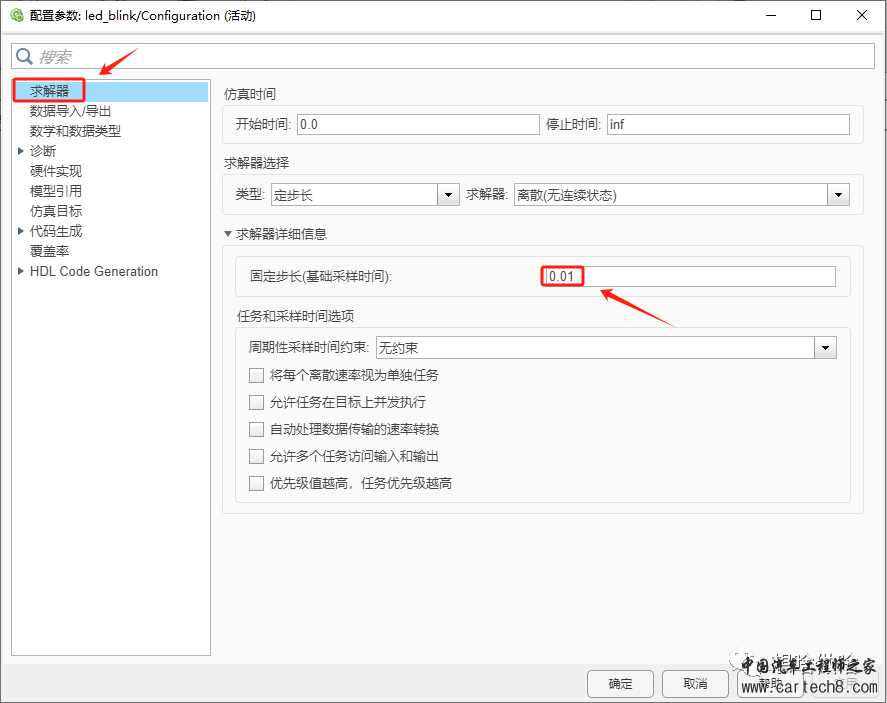Viewport: 887px width, 703px height.
Task: Collapse the 求解器详细信息 section
Action: [x=228, y=234]
